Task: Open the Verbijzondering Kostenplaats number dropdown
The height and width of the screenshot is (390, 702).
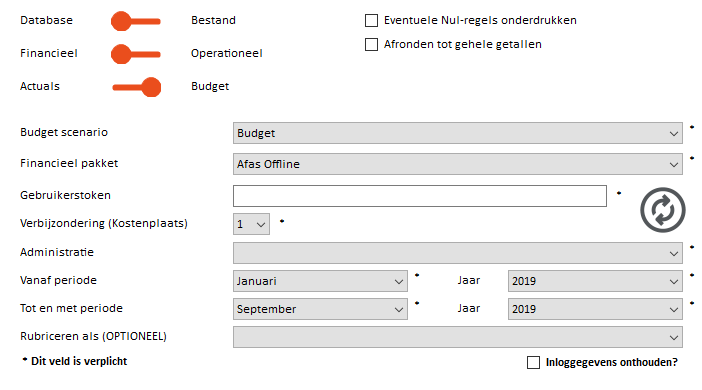Action: (251, 224)
